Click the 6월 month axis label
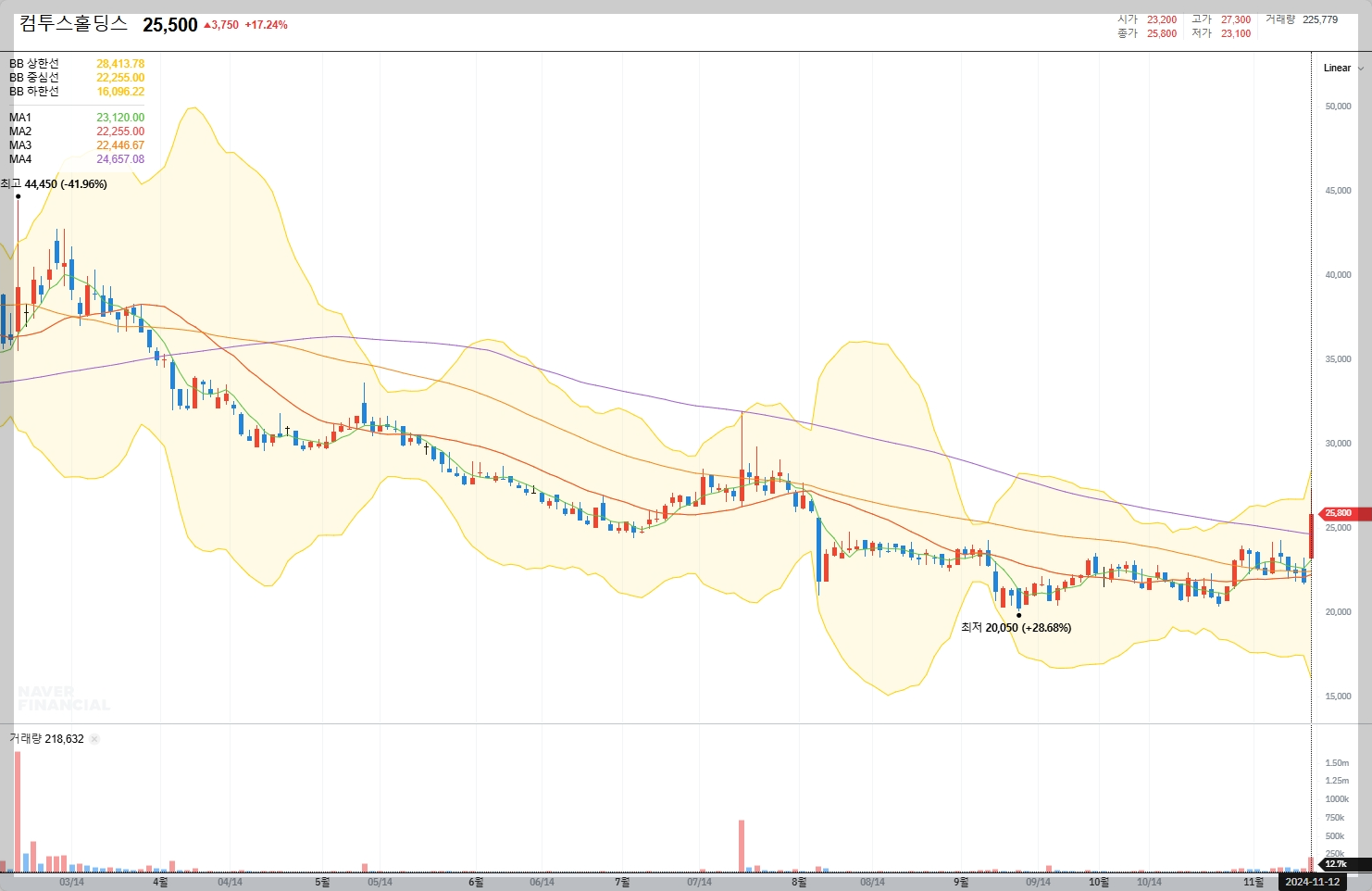Viewport: 1372px width, 891px height. click(476, 882)
